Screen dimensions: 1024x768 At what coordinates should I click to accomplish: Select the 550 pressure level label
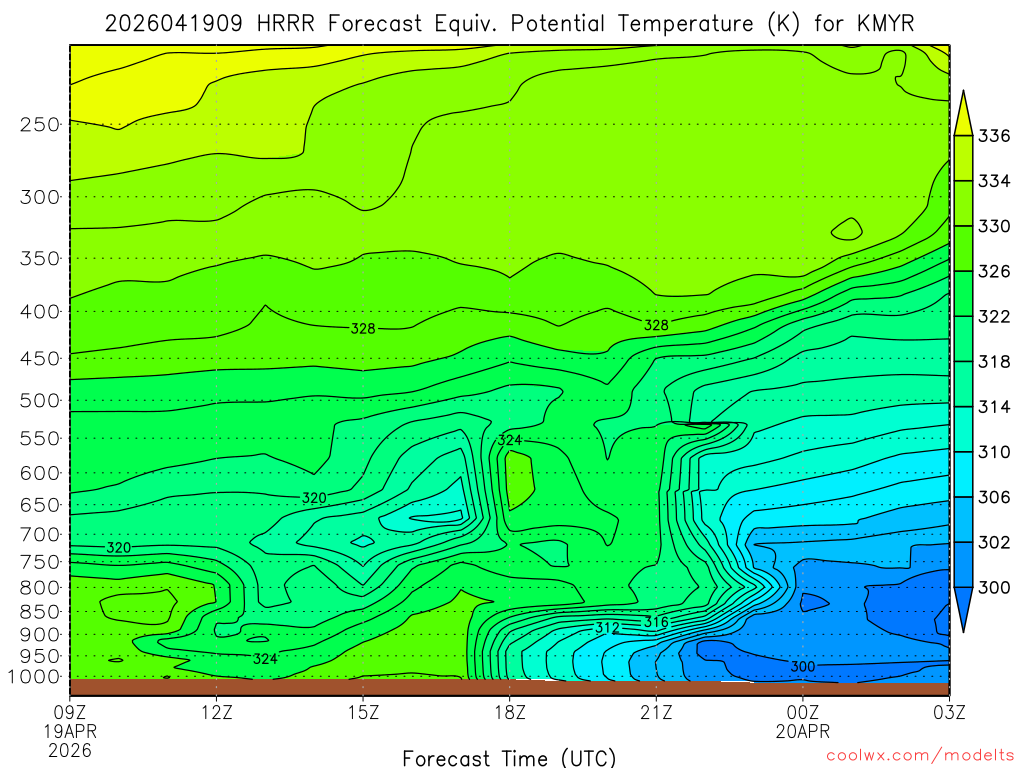coord(40,438)
